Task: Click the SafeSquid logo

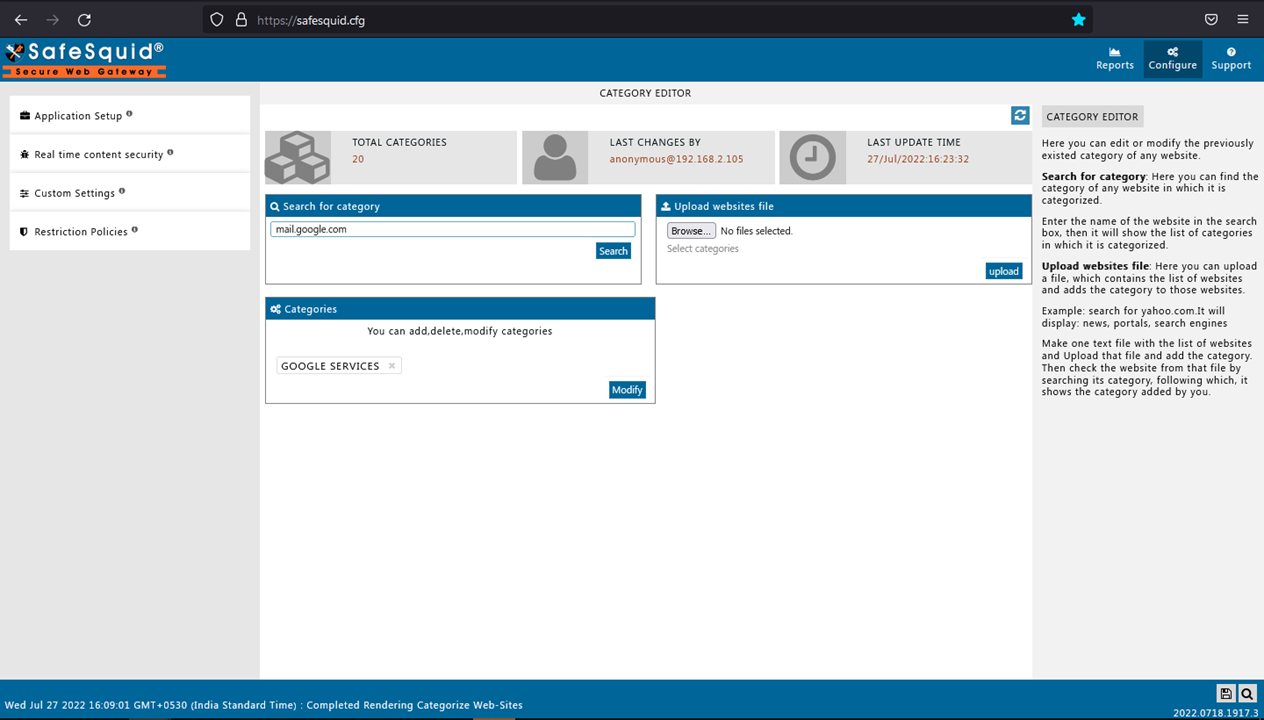Action: tap(84, 59)
